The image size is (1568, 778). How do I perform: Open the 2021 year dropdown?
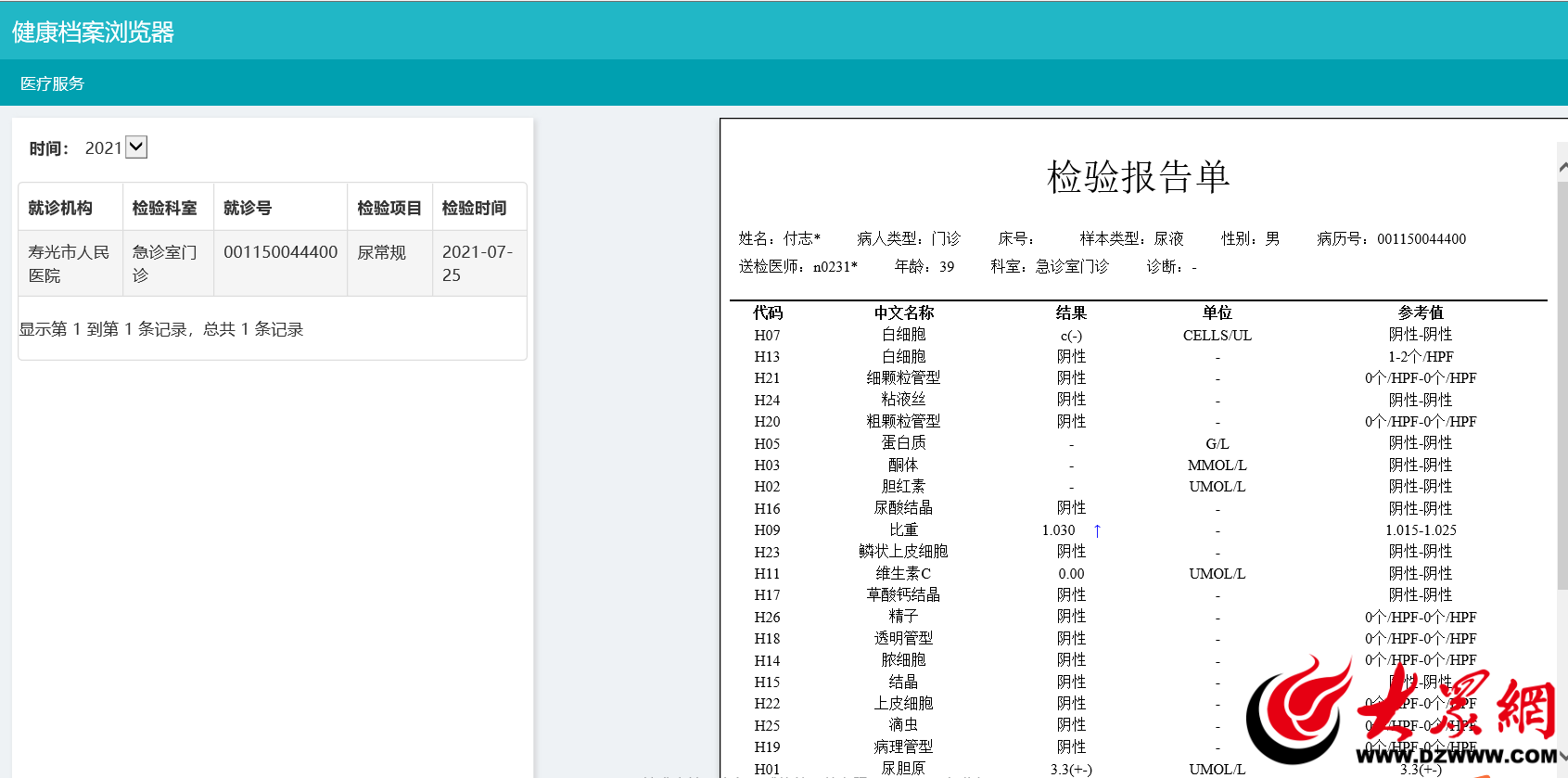point(136,147)
